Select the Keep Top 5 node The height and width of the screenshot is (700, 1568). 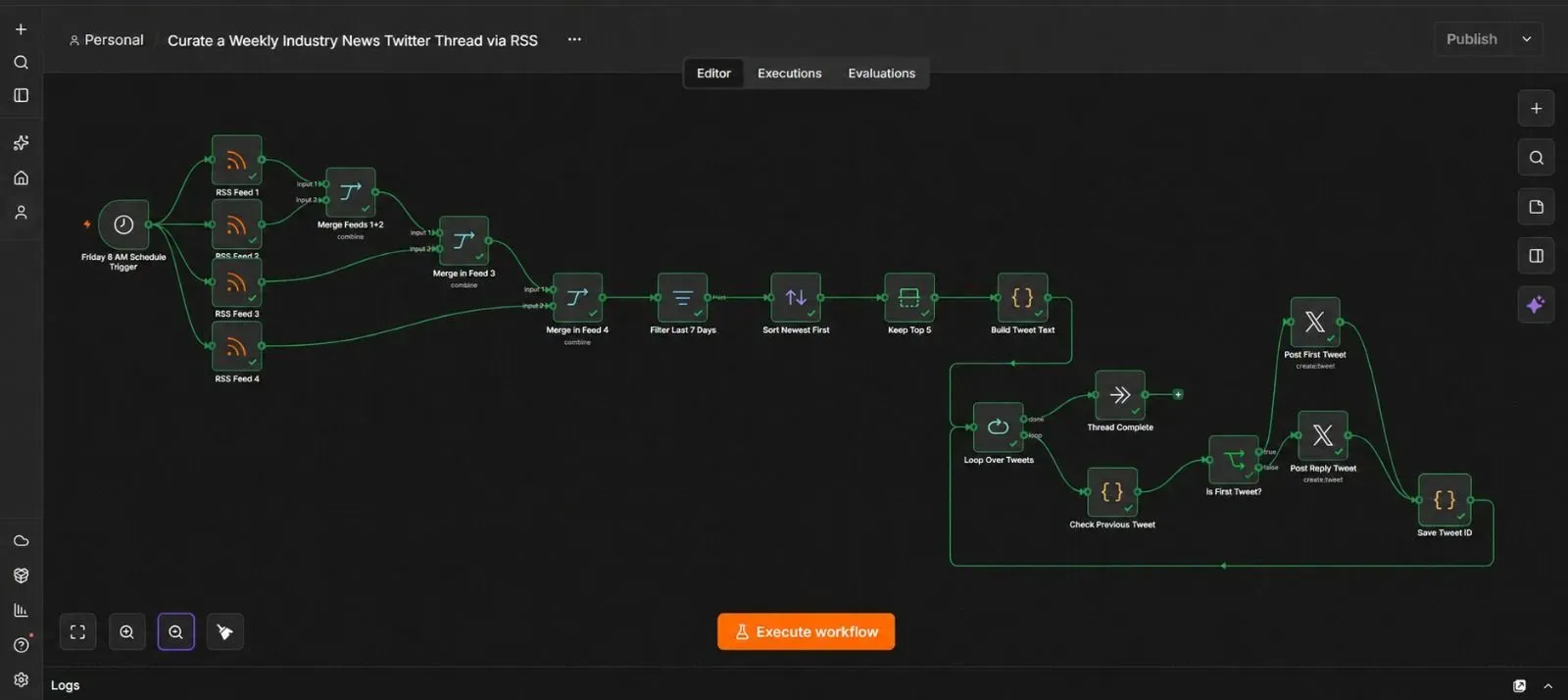click(x=909, y=298)
